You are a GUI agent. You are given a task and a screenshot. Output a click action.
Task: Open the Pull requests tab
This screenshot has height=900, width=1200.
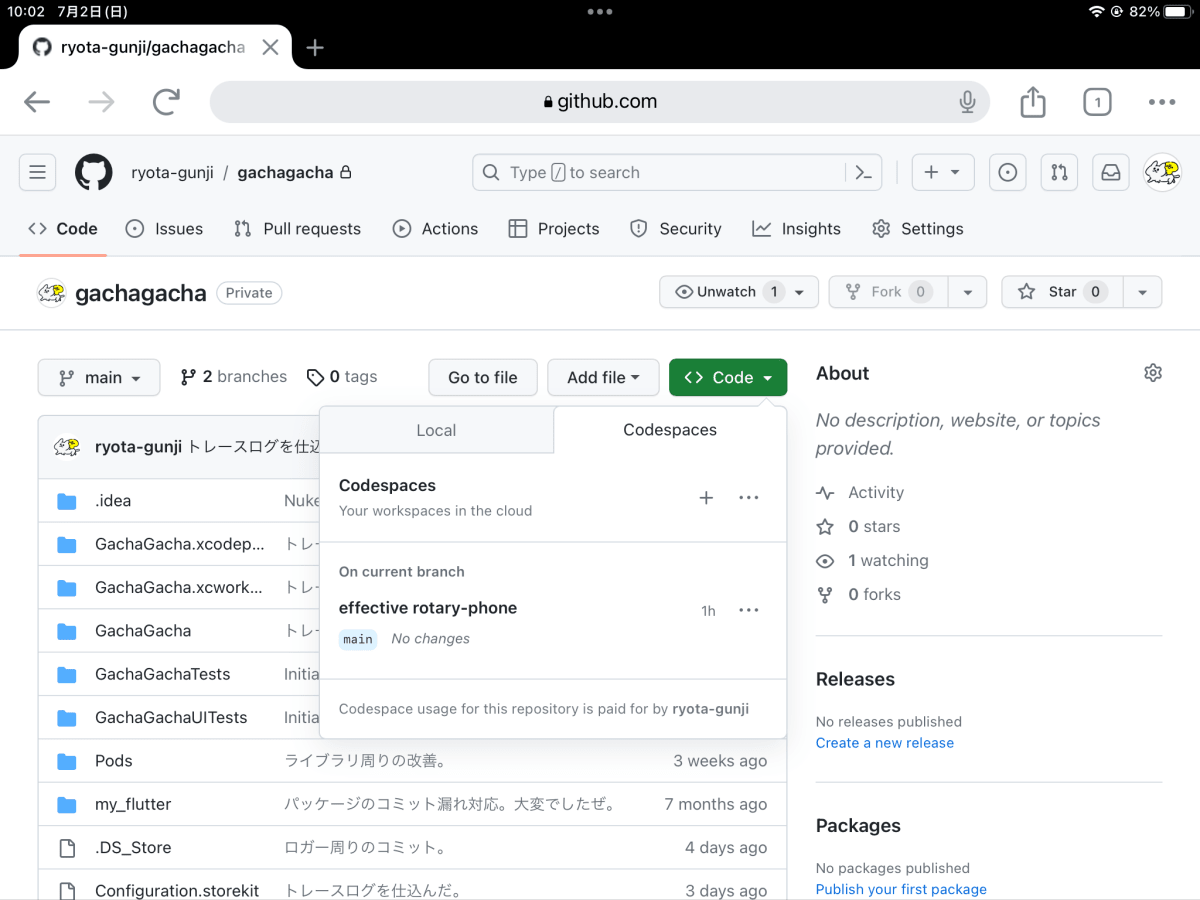297,229
